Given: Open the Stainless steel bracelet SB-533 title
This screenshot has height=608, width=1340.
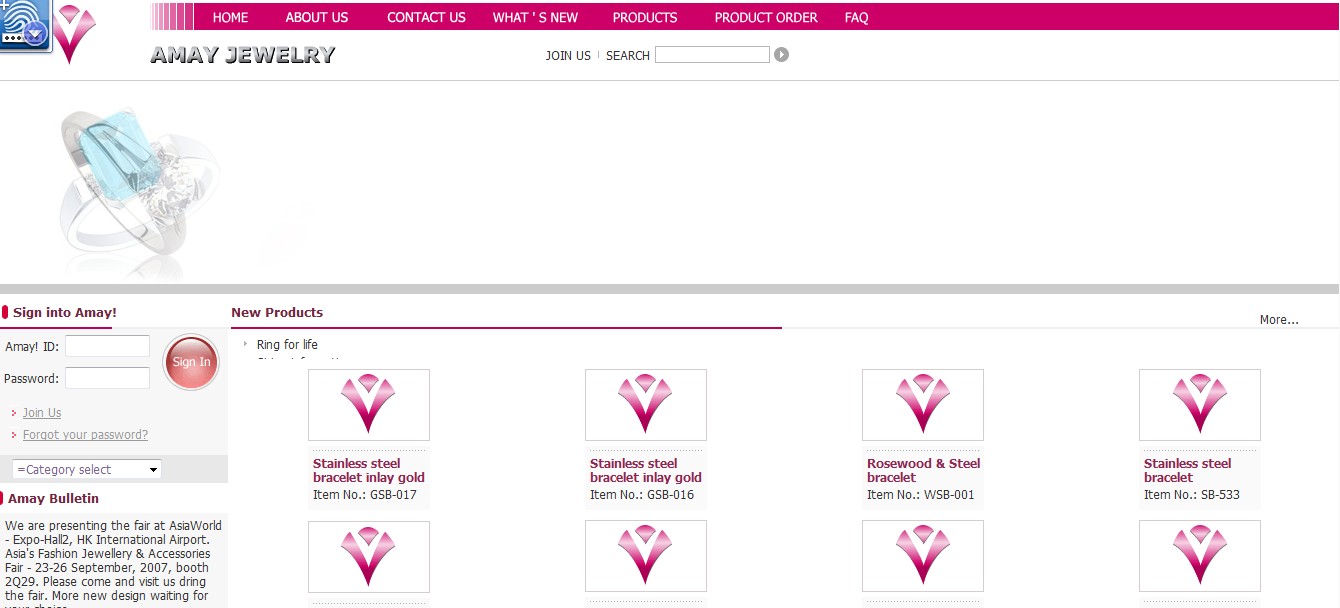Looking at the screenshot, I should [1188, 470].
